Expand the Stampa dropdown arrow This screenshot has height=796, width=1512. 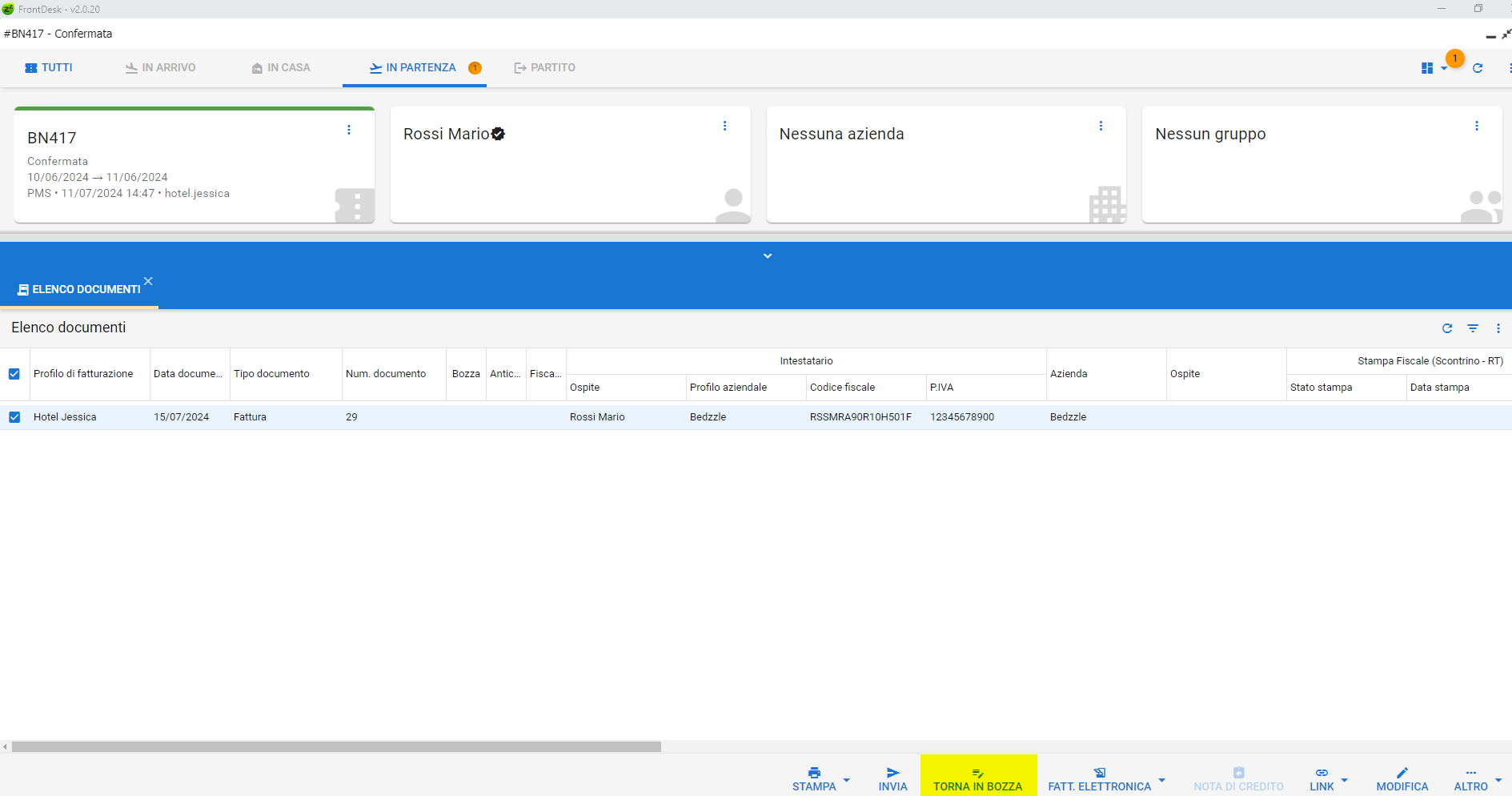pyautogui.click(x=847, y=779)
